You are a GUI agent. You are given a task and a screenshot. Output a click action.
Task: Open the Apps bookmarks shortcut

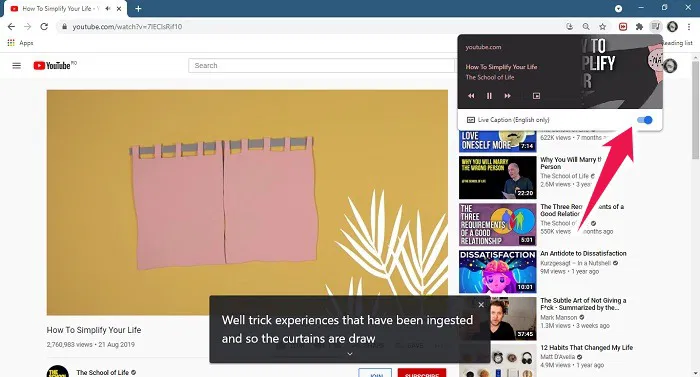point(21,43)
